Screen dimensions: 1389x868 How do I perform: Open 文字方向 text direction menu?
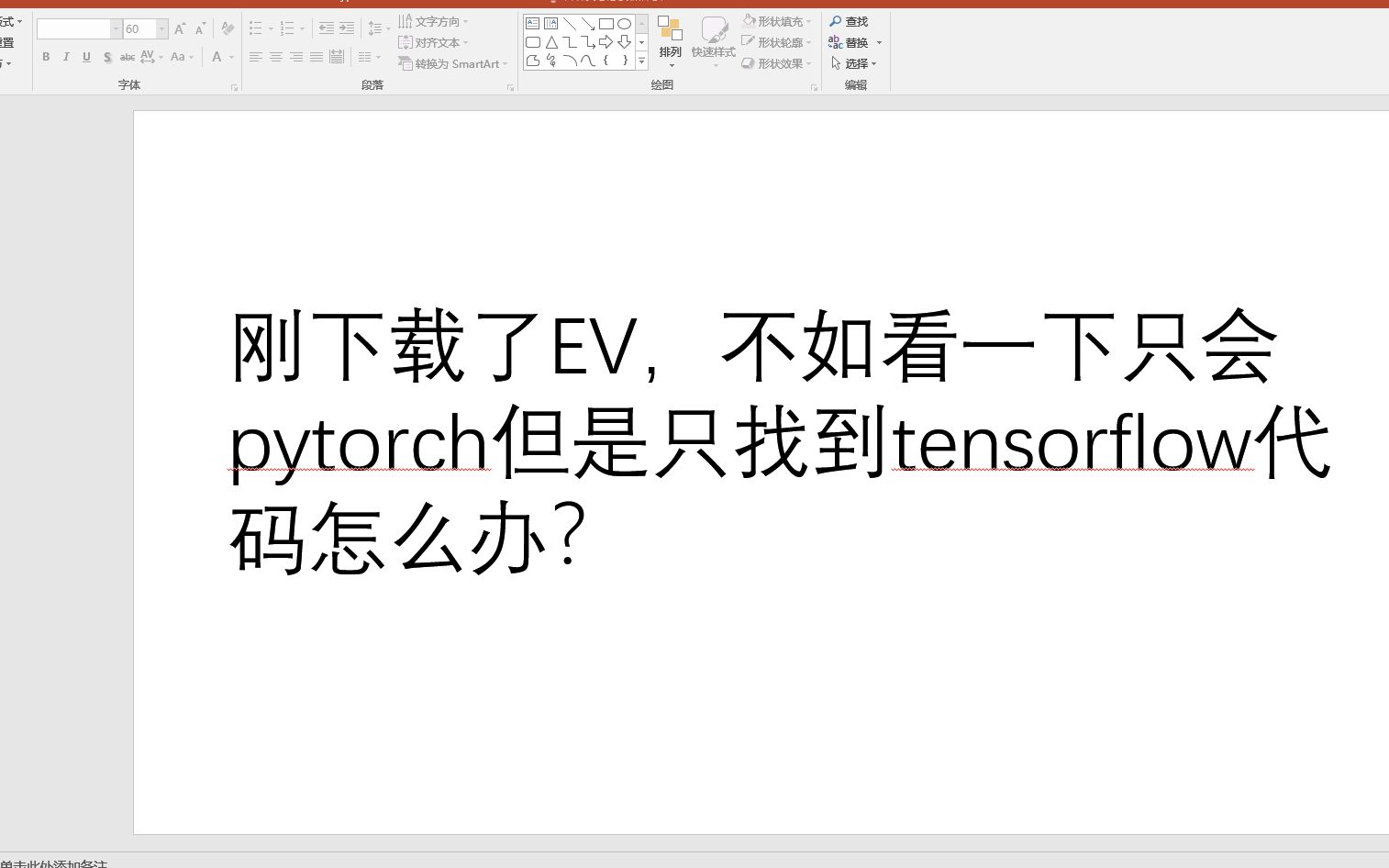[x=433, y=21]
